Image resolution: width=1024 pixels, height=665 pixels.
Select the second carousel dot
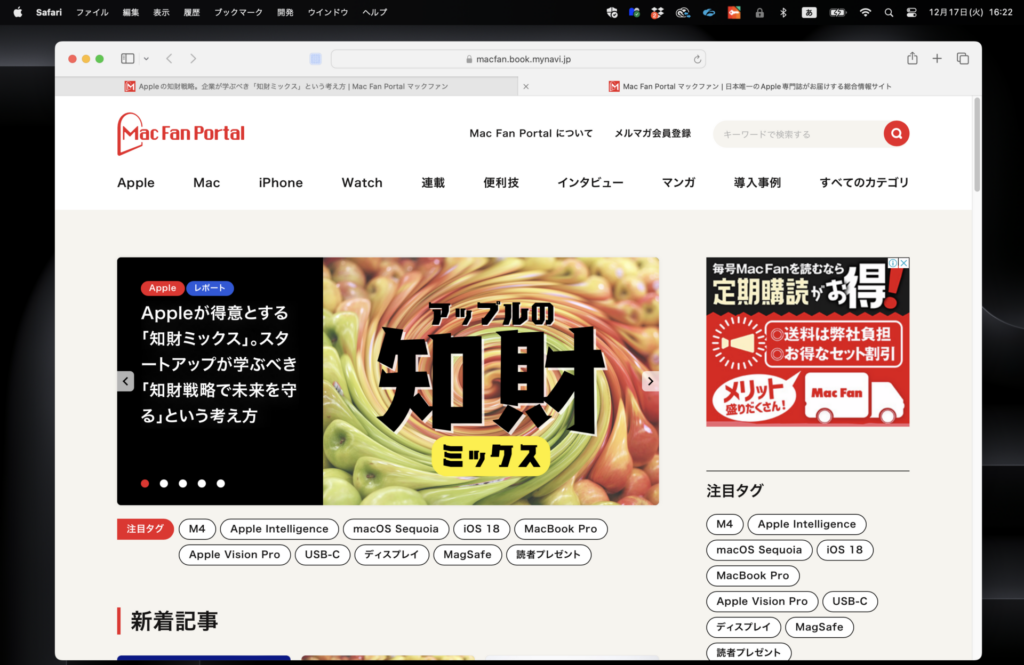point(164,483)
